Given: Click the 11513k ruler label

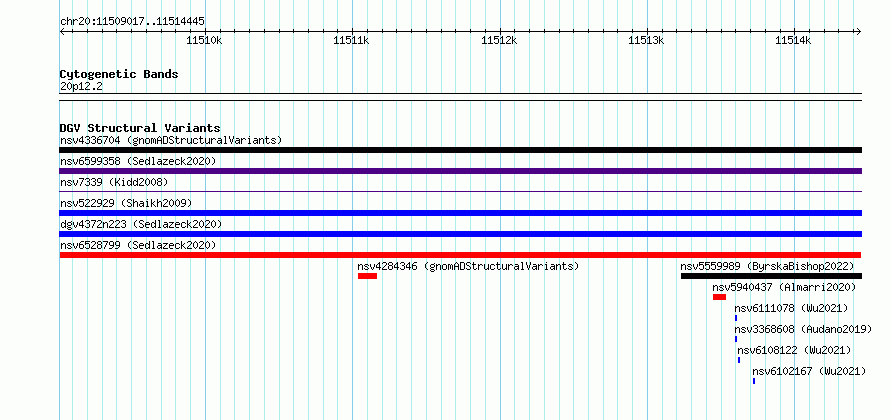Looking at the screenshot, I should pos(647,40).
